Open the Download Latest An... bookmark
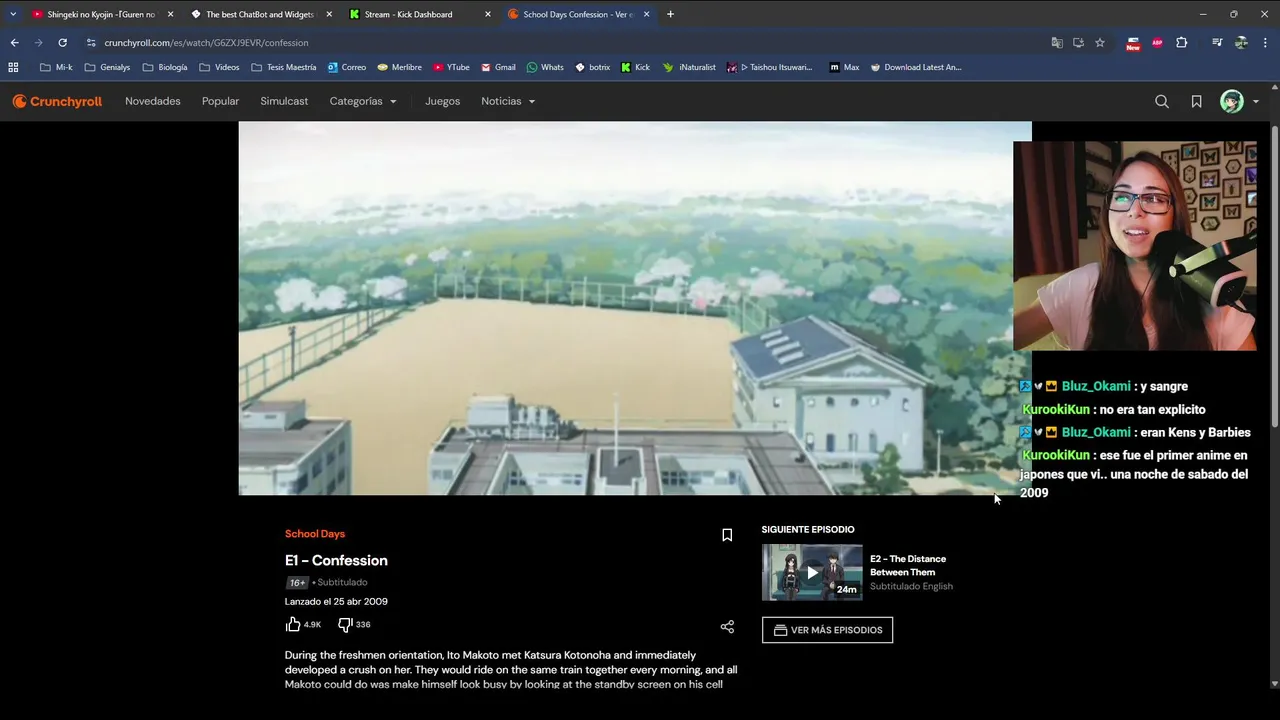1280x720 pixels. click(916, 67)
